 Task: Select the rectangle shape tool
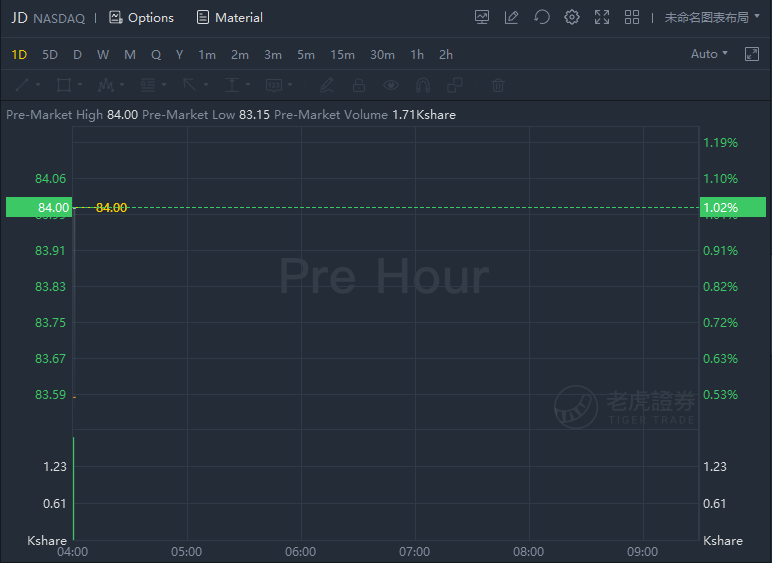(x=64, y=85)
